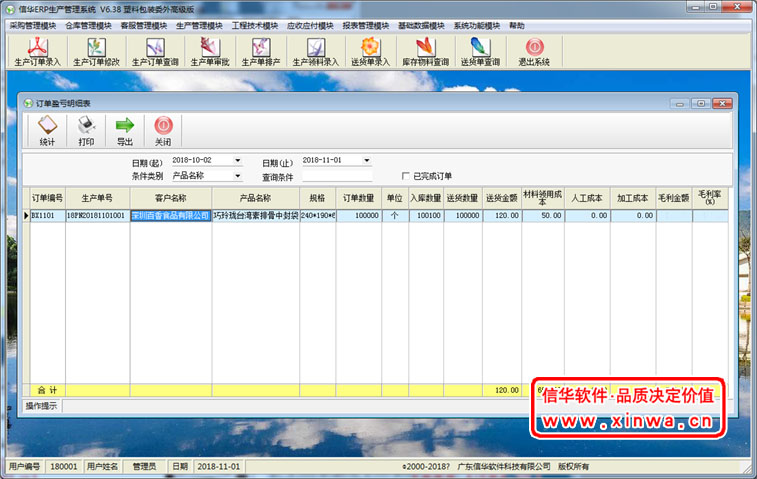Click 退出系统 exit icon

click(x=534, y=52)
